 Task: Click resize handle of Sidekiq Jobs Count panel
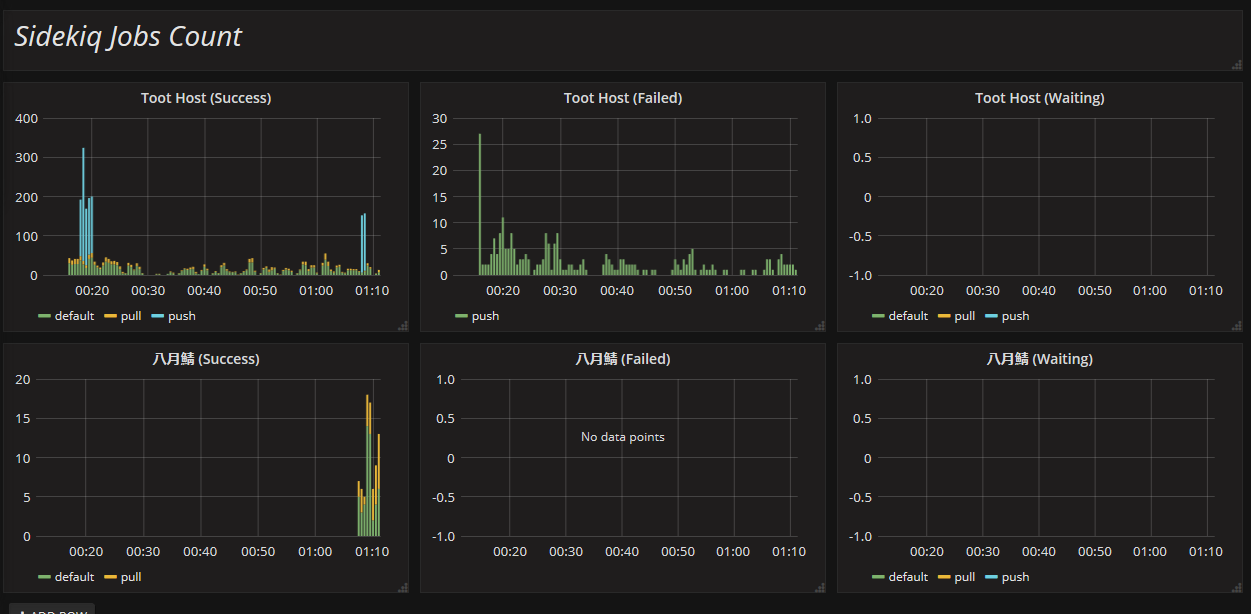1237,65
